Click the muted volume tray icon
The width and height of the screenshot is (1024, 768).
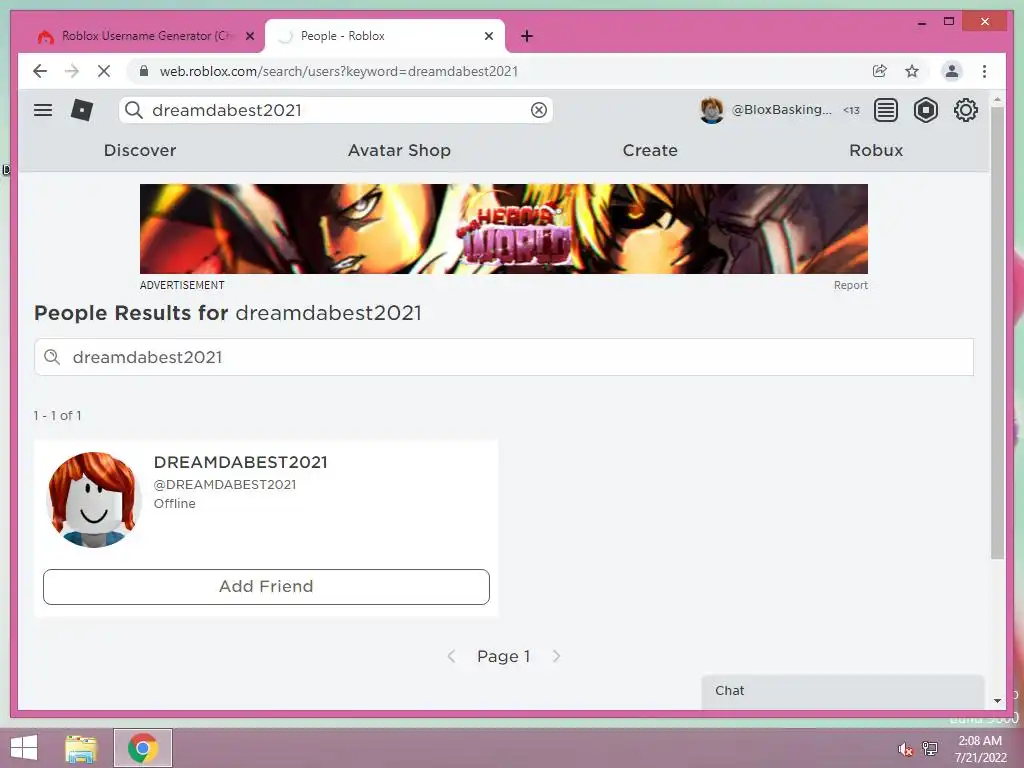click(905, 750)
